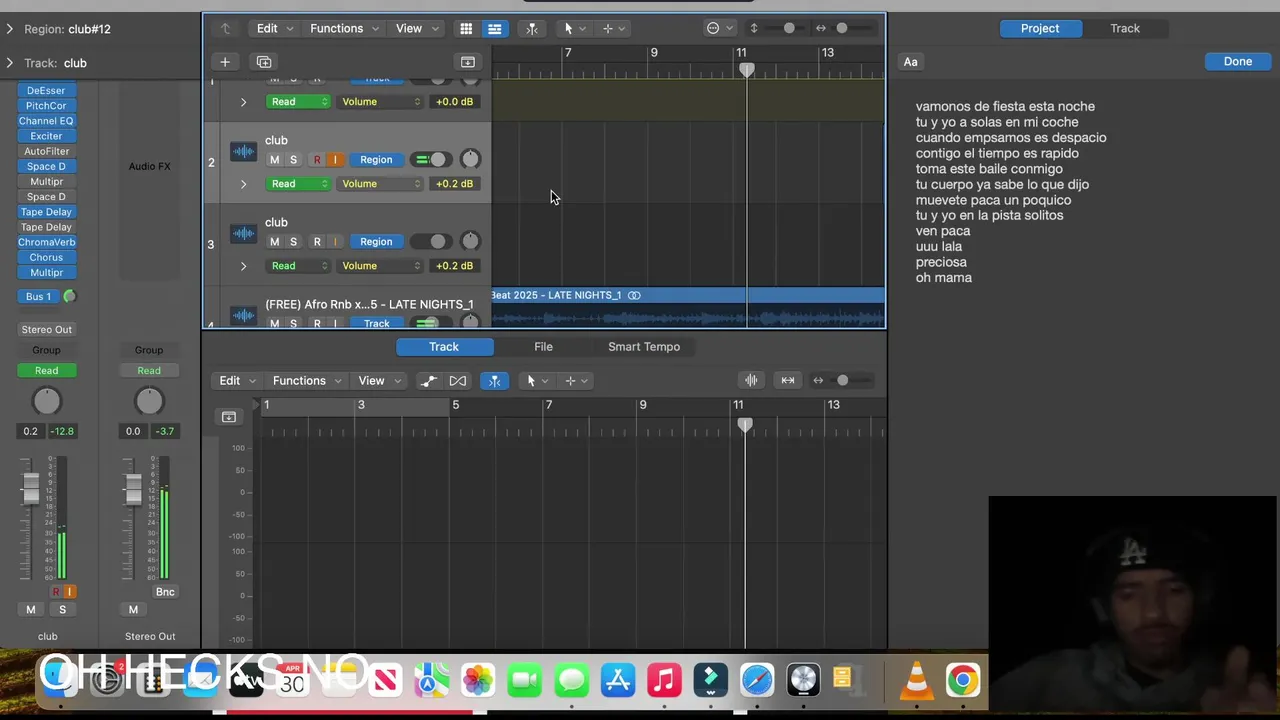This screenshot has height=720, width=1280.
Task: Open editor Edit menu
Action: [x=236, y=381]
